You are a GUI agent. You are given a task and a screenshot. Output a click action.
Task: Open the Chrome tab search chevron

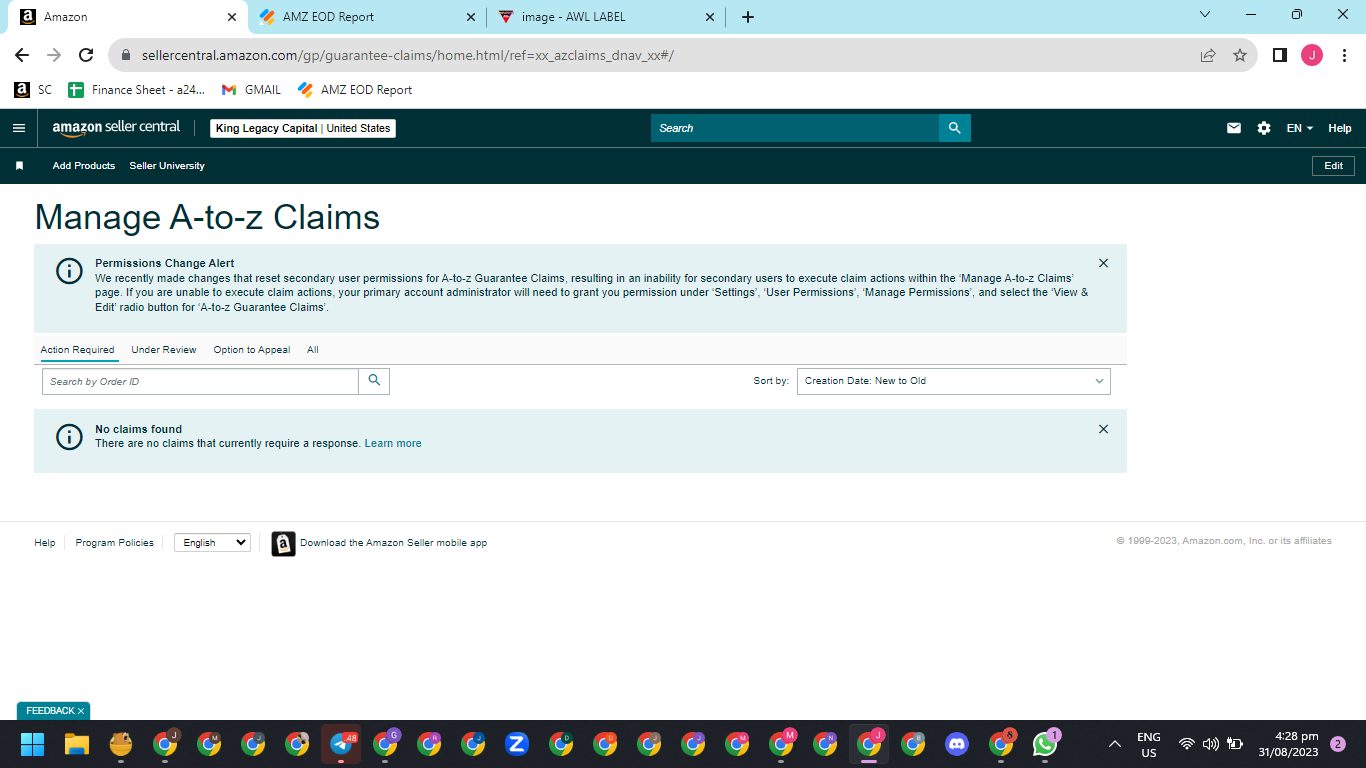[x=1205, y=15]
